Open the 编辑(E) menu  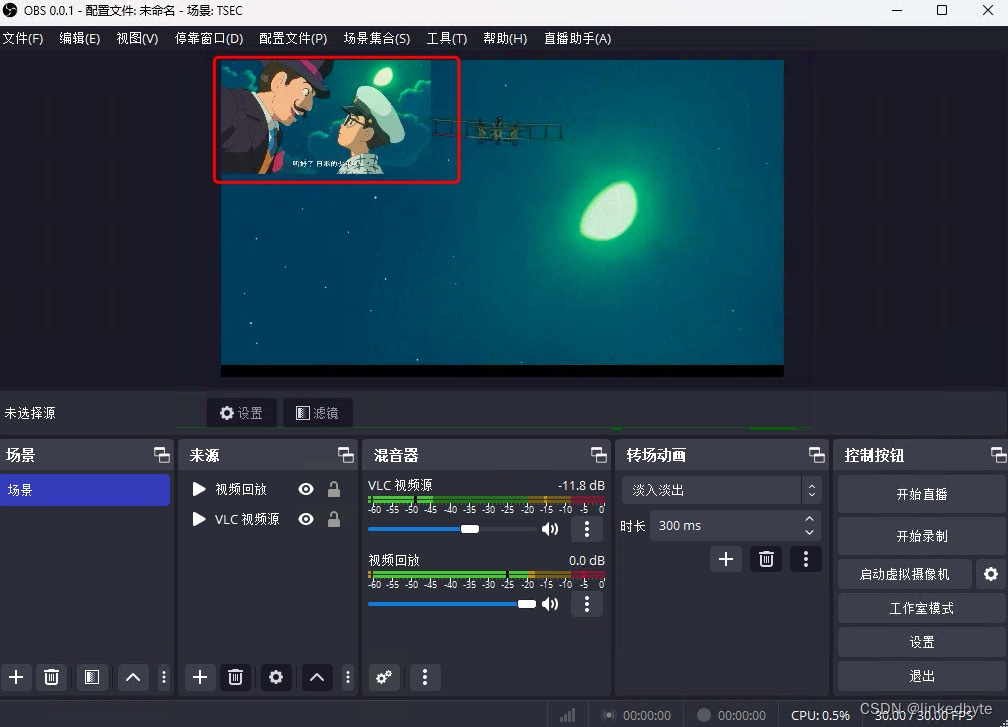80,39
